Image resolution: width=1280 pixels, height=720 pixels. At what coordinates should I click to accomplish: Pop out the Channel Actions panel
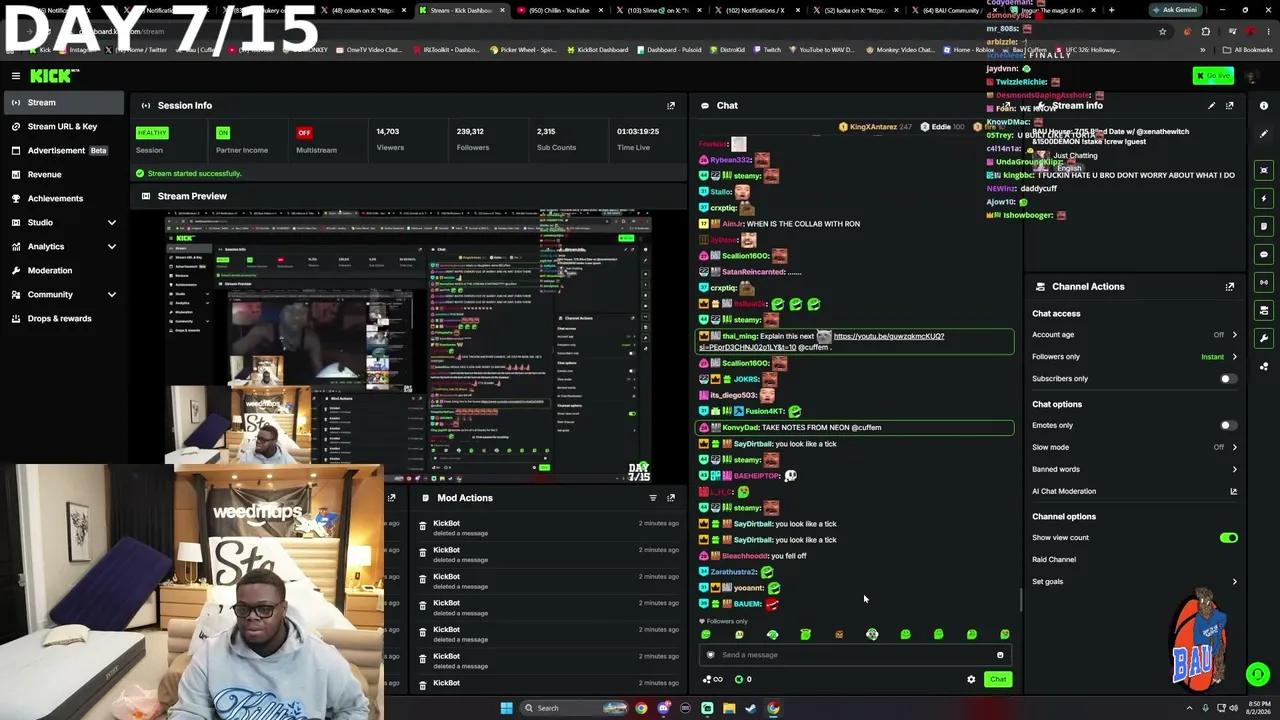1230,287
